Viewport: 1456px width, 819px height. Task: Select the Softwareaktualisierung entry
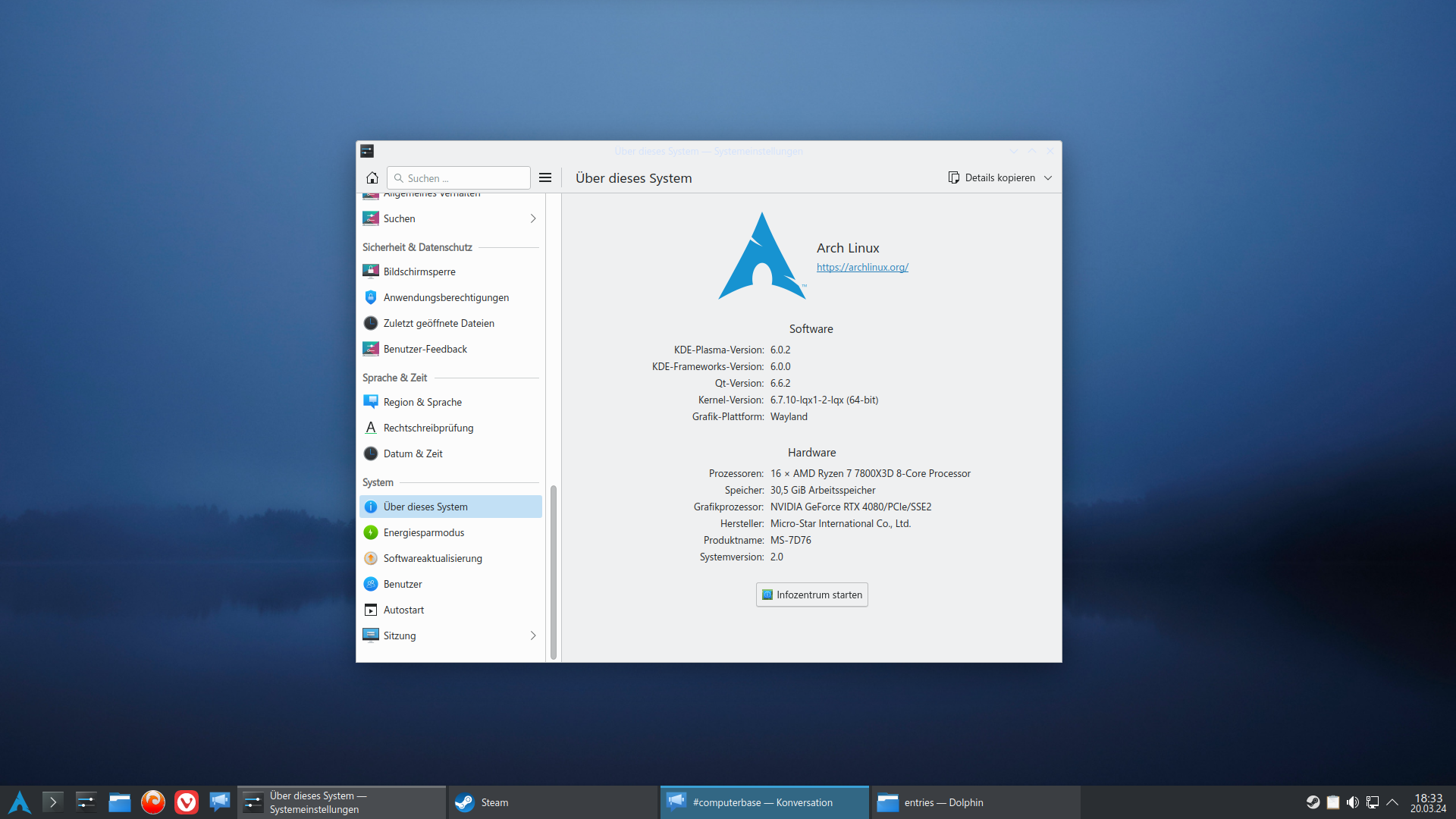coord(432,557)
